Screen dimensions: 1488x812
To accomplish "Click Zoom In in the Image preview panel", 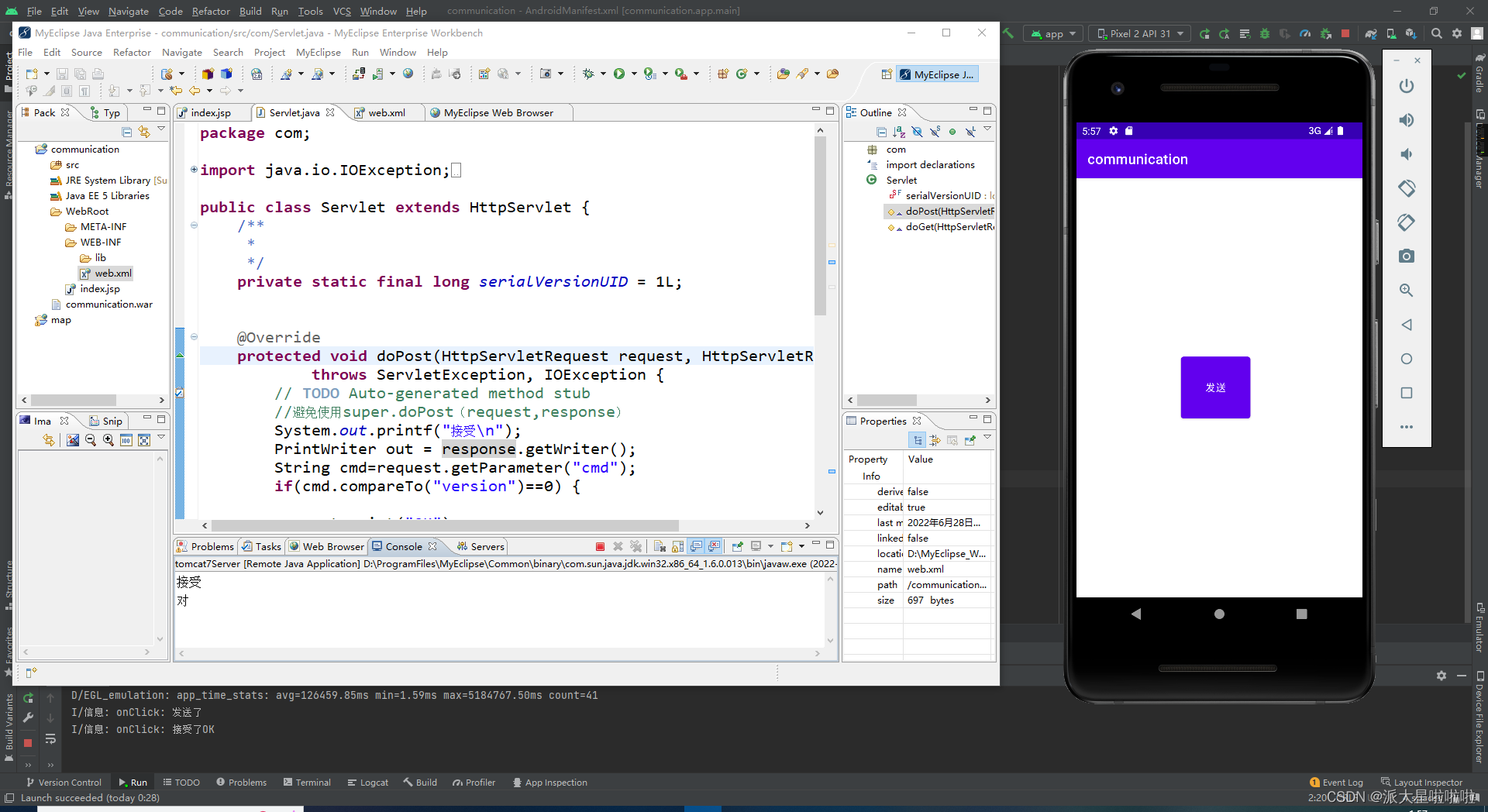I will pyautogui.click(x=108, y=440).
